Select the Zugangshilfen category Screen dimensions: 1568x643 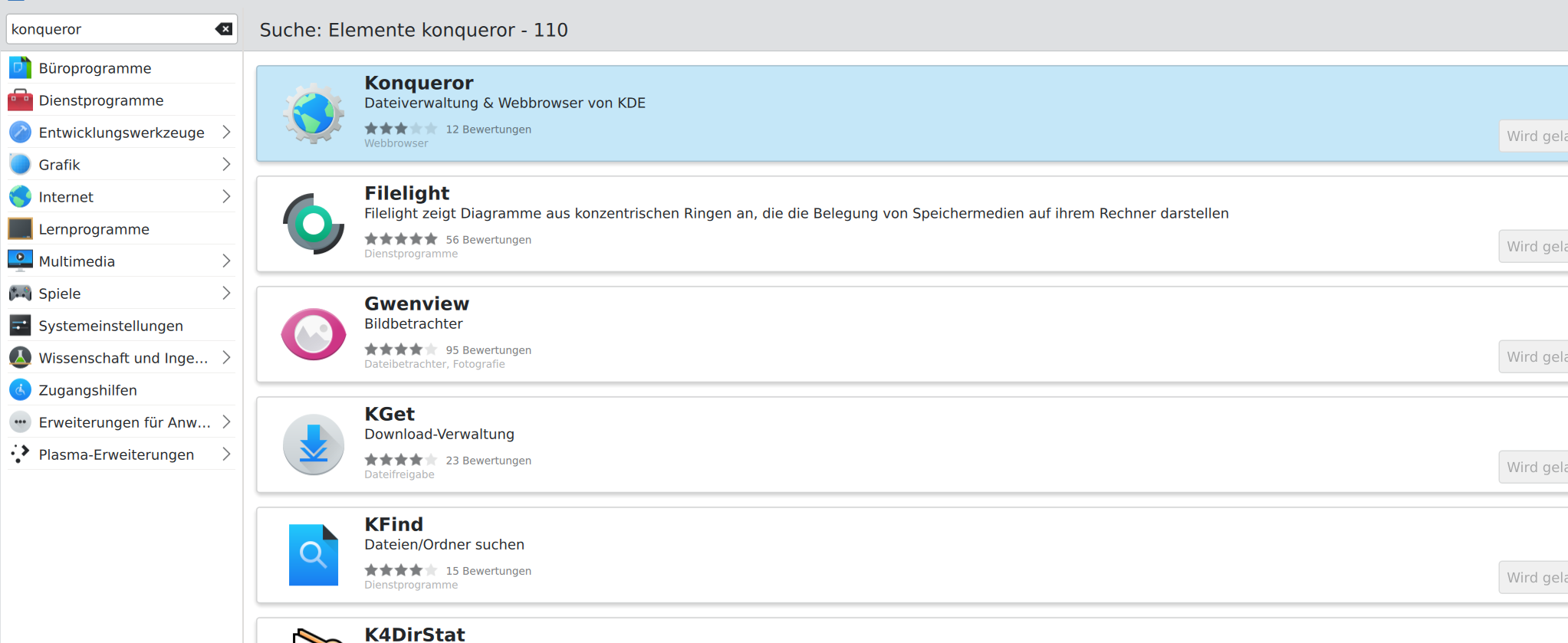(x=121, y=390)
